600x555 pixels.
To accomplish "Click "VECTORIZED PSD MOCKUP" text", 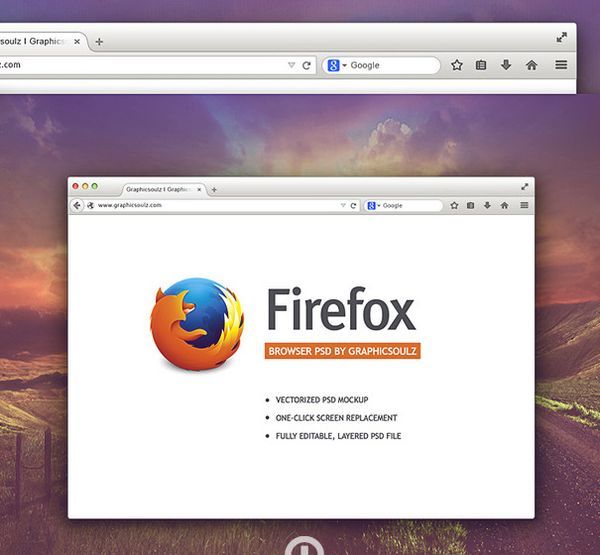I will [322, 400].
